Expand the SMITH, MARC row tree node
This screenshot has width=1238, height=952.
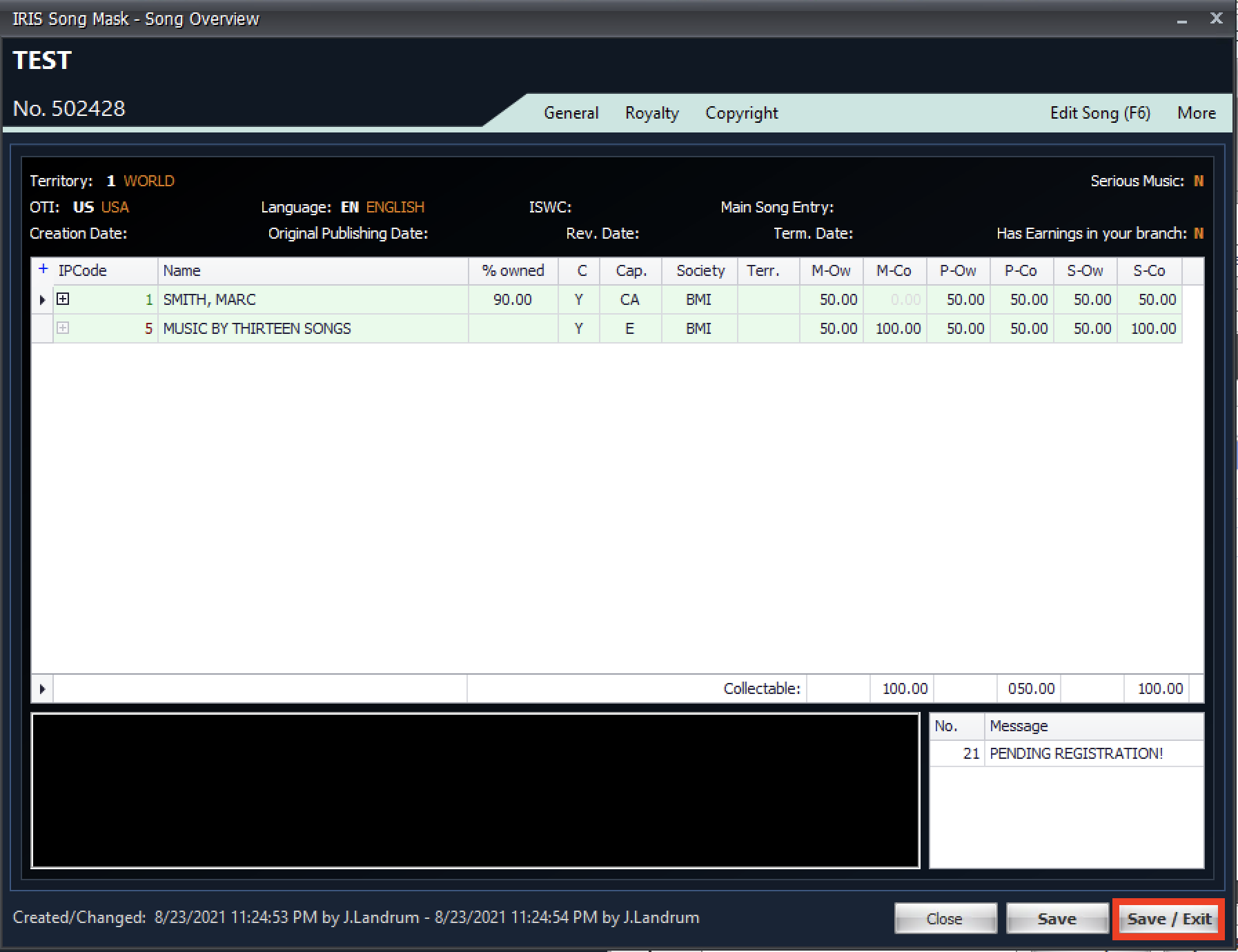(63, 299)
